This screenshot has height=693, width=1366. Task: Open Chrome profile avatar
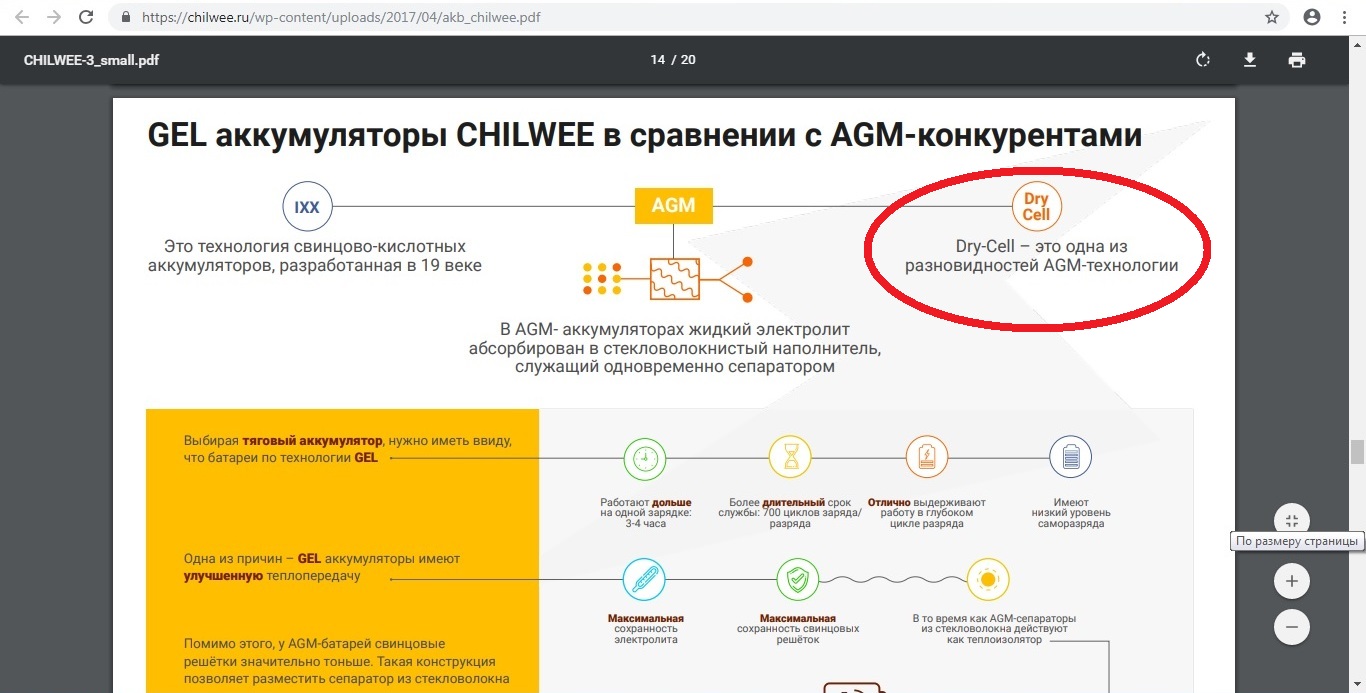click(x=1311, y=17)
